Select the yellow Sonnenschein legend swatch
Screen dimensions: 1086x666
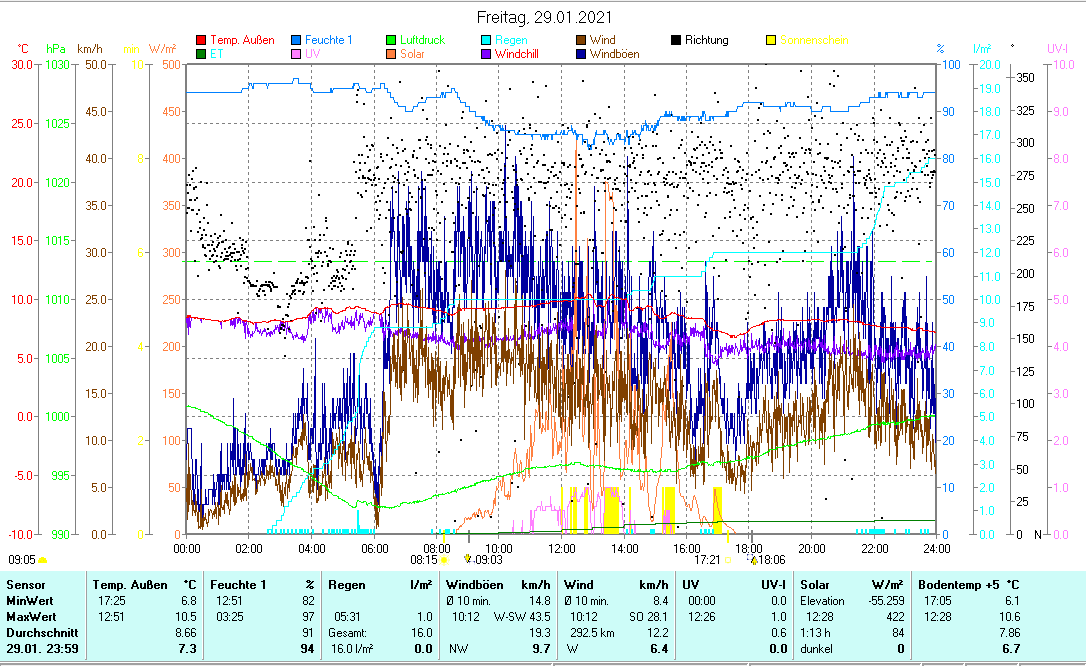(x=771, y=41)
